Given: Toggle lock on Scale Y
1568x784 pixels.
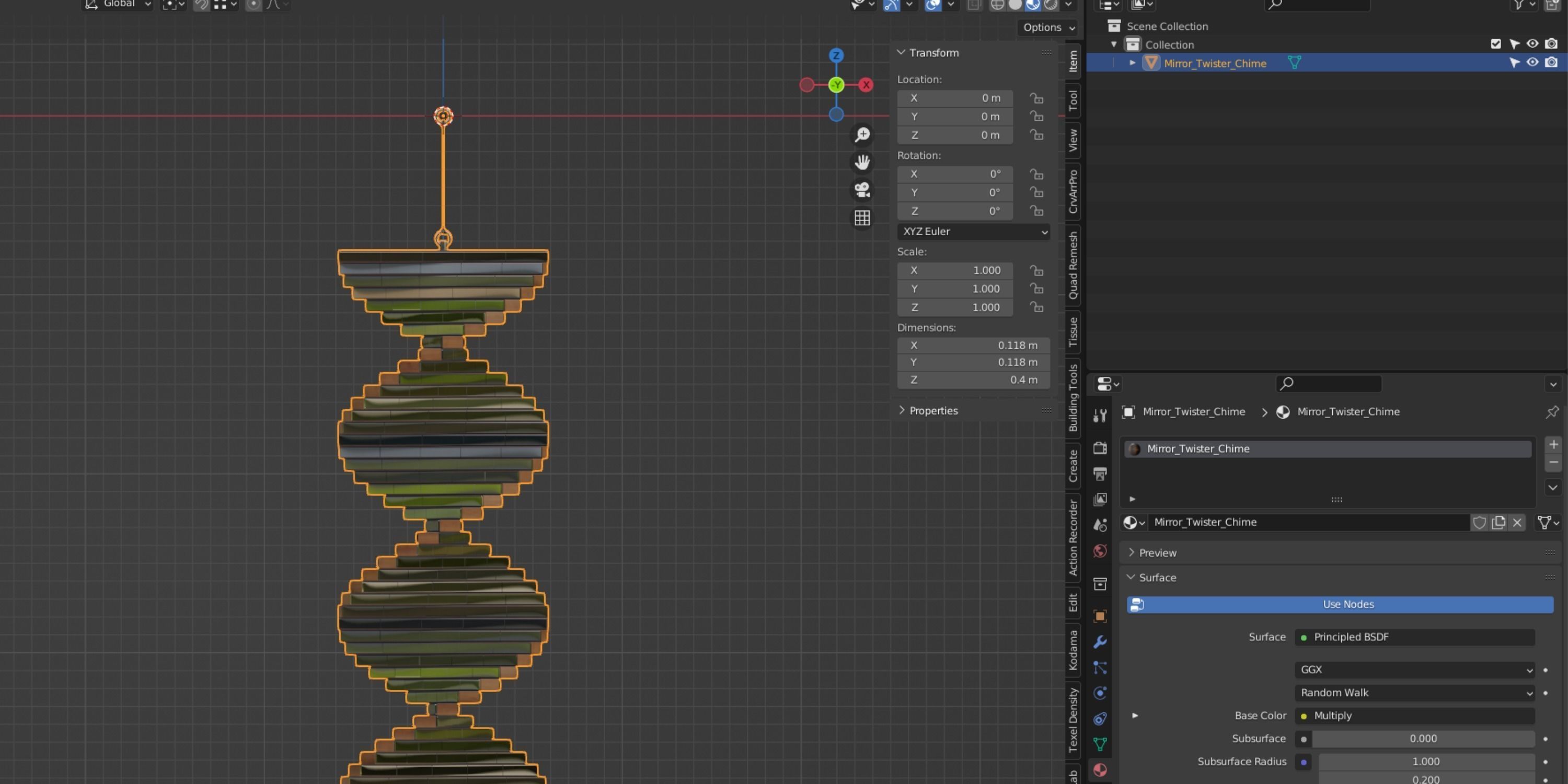Looking at the screenshot, I should (1036, 289).
